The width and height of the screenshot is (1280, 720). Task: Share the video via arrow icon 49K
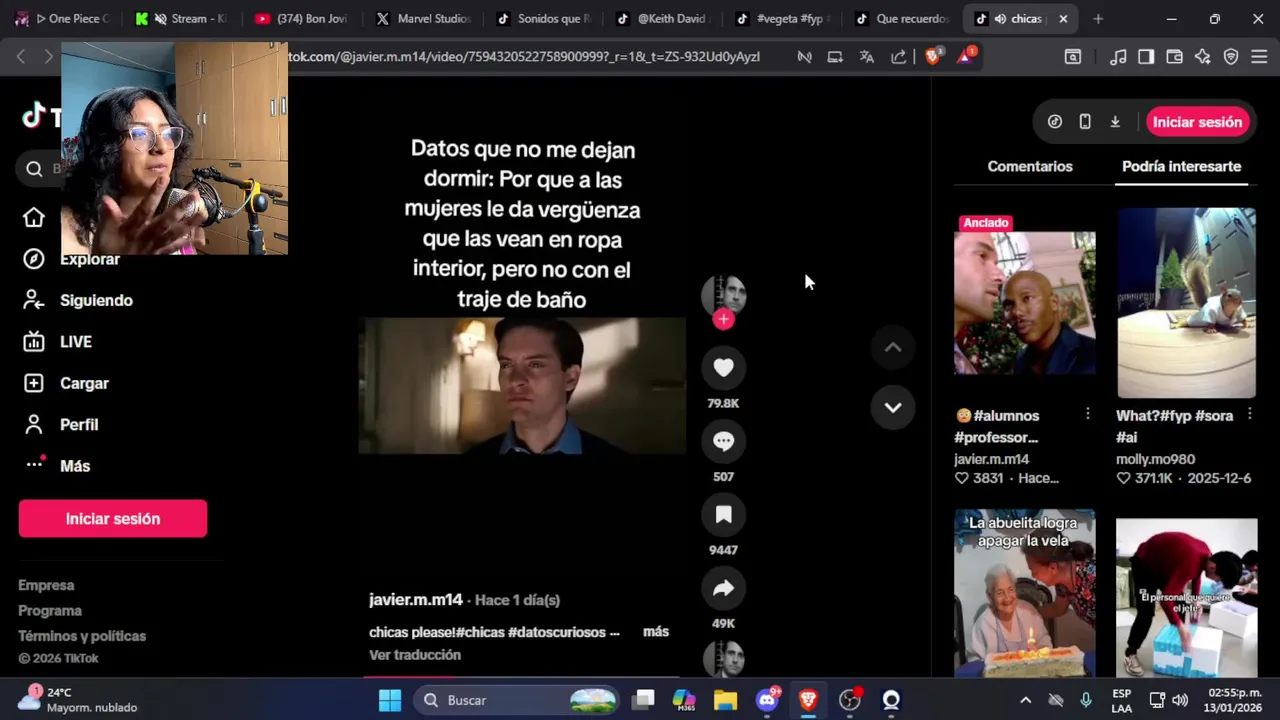(x=723, y=589)
